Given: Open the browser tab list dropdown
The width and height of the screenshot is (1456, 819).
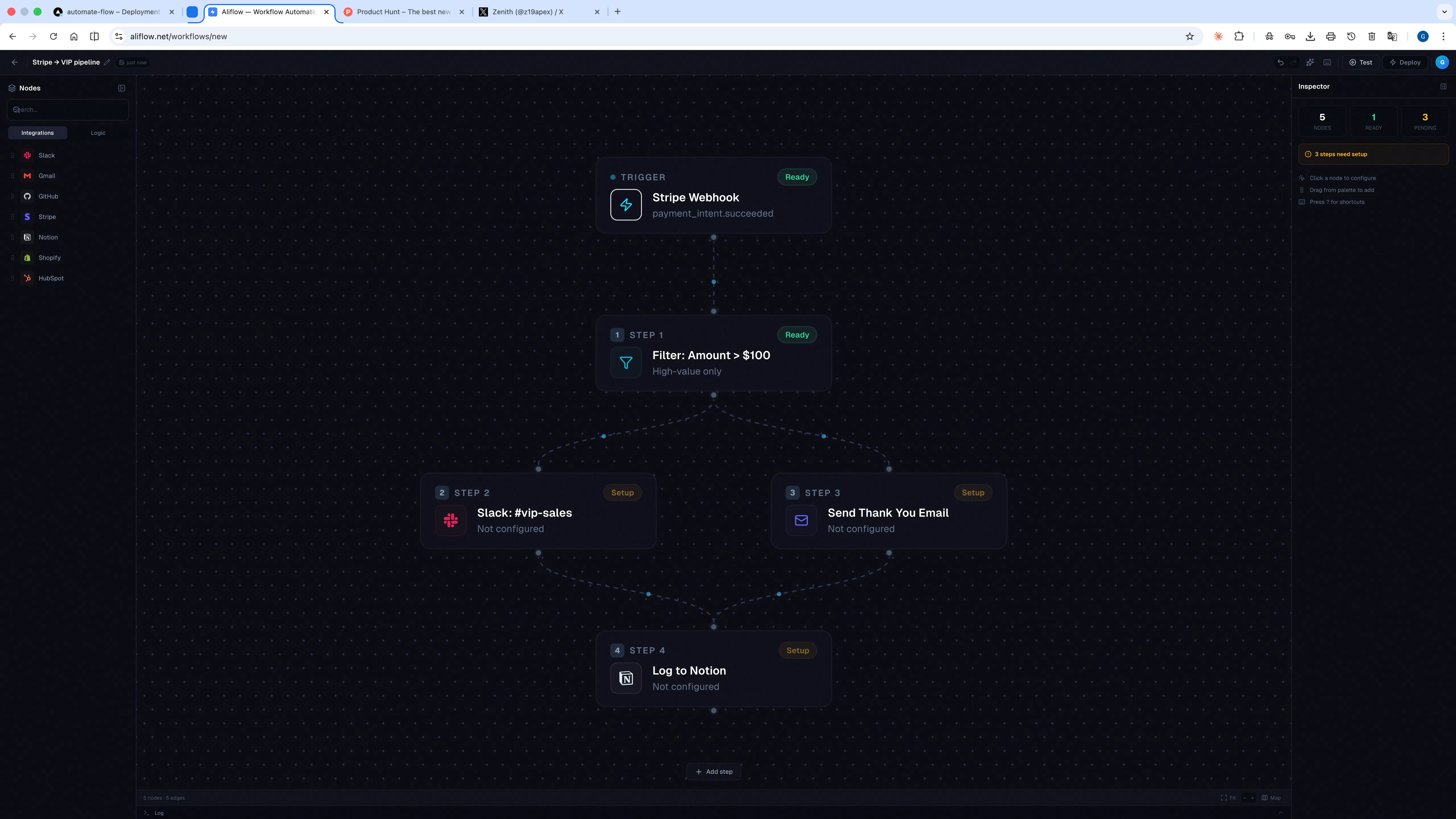Looking at the screenshot, I should pos(1444,11).
